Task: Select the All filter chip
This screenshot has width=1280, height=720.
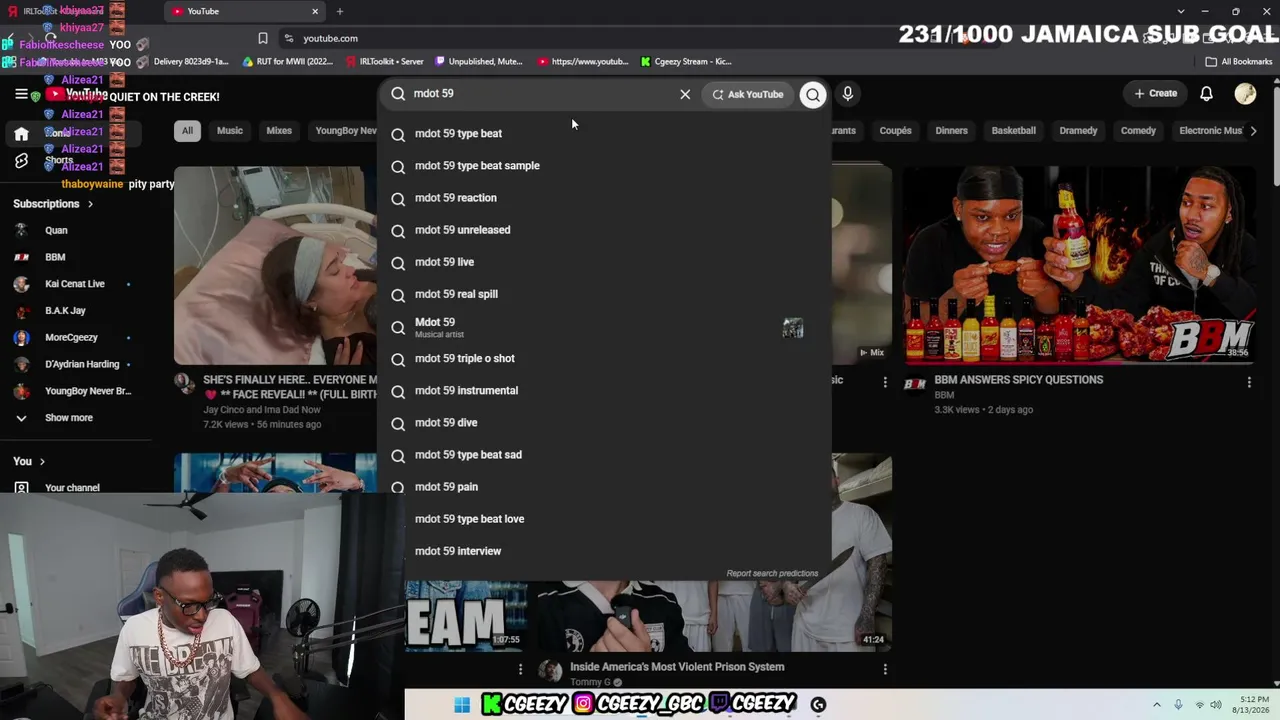Action: (x=187, y=131)
